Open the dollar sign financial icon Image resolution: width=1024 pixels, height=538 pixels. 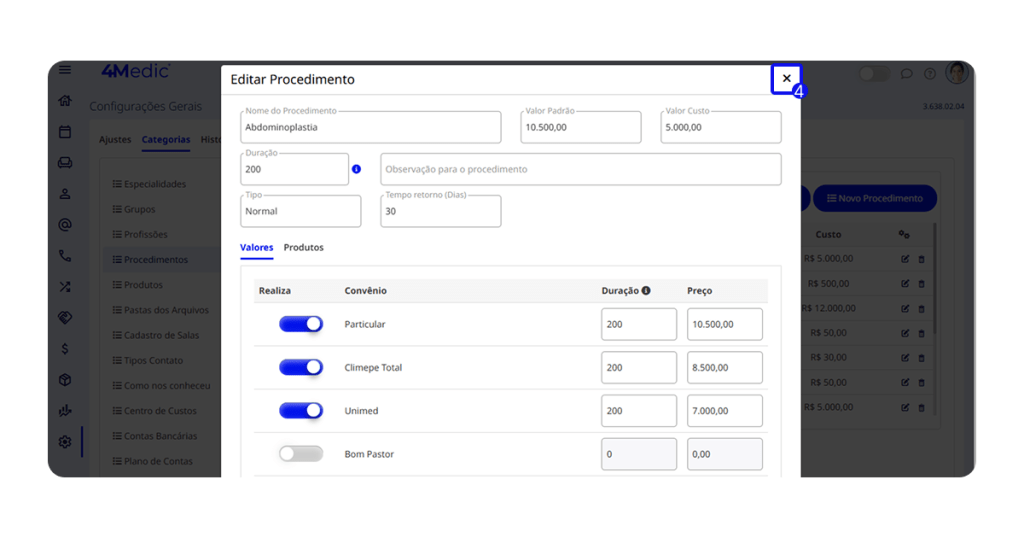65,349
